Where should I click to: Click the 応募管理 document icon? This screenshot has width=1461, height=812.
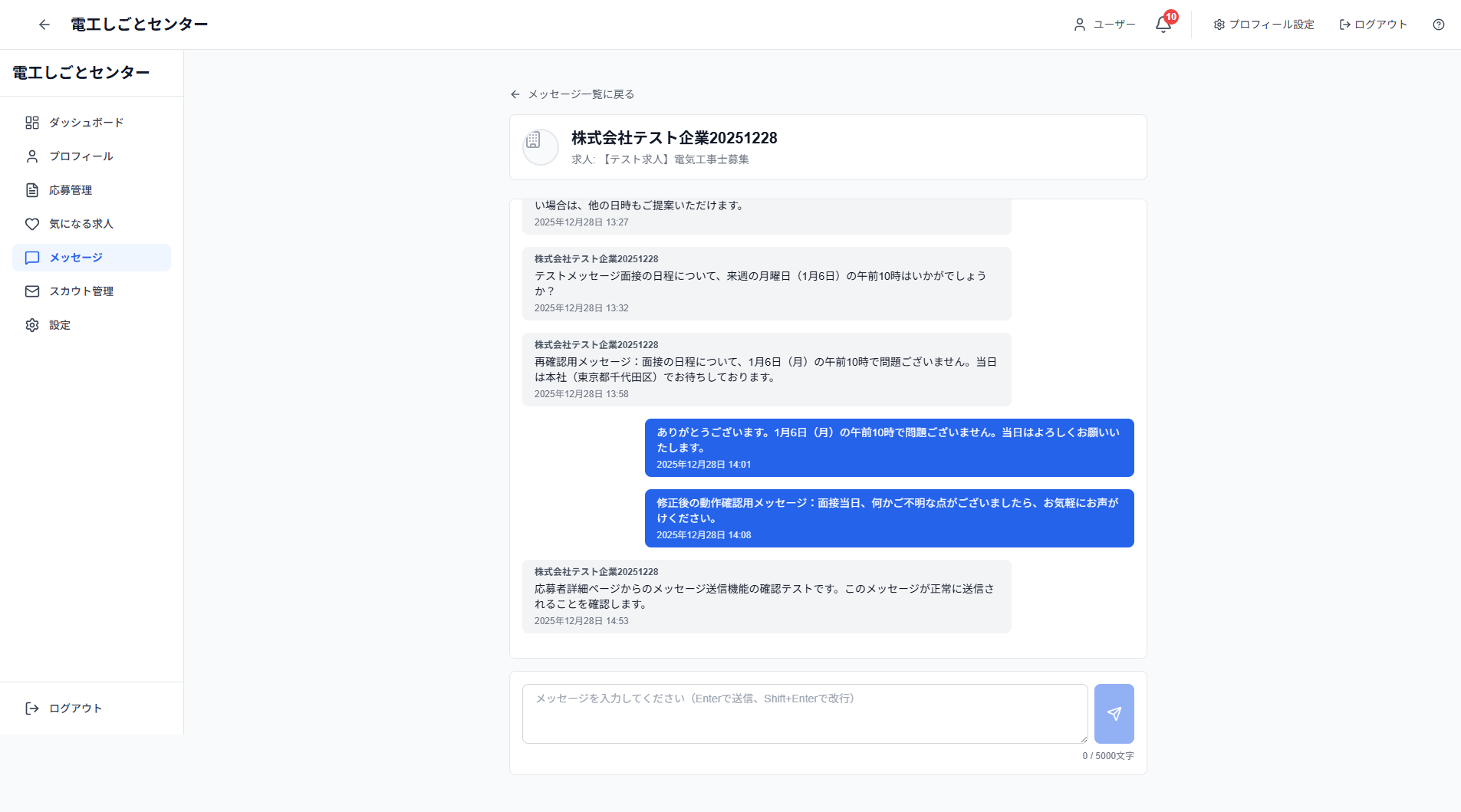point(31,189)
